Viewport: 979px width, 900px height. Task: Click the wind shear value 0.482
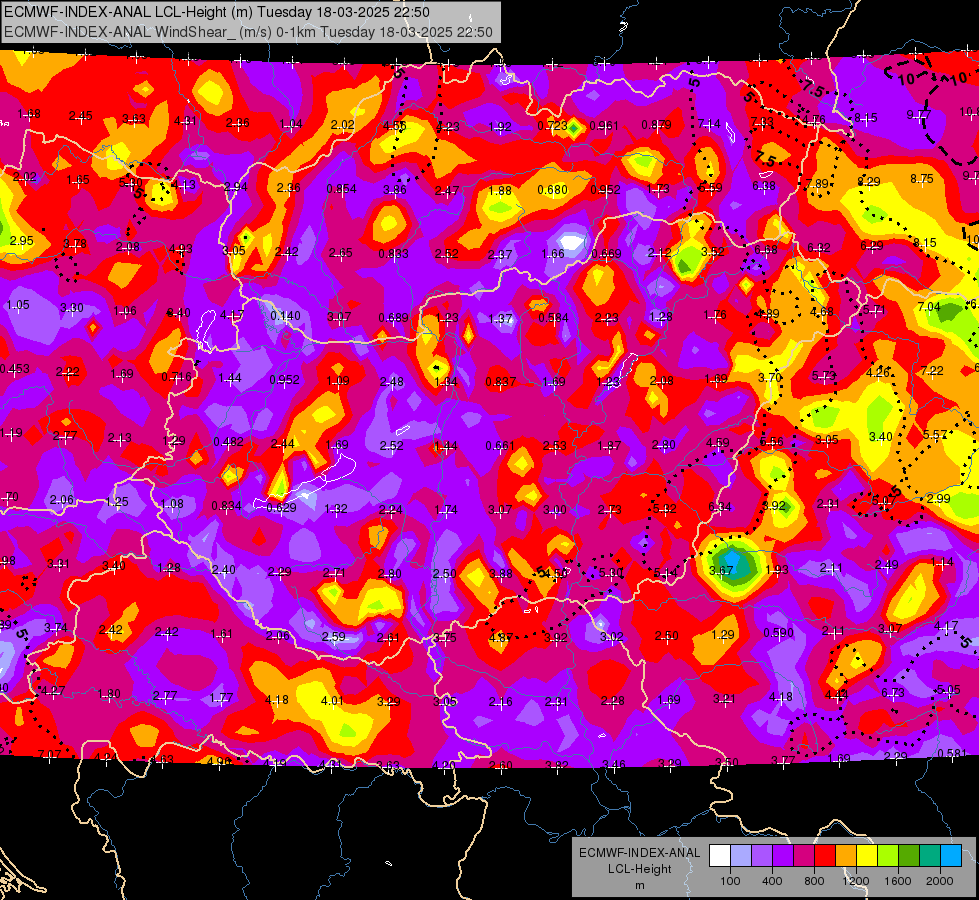pos(229,442)
